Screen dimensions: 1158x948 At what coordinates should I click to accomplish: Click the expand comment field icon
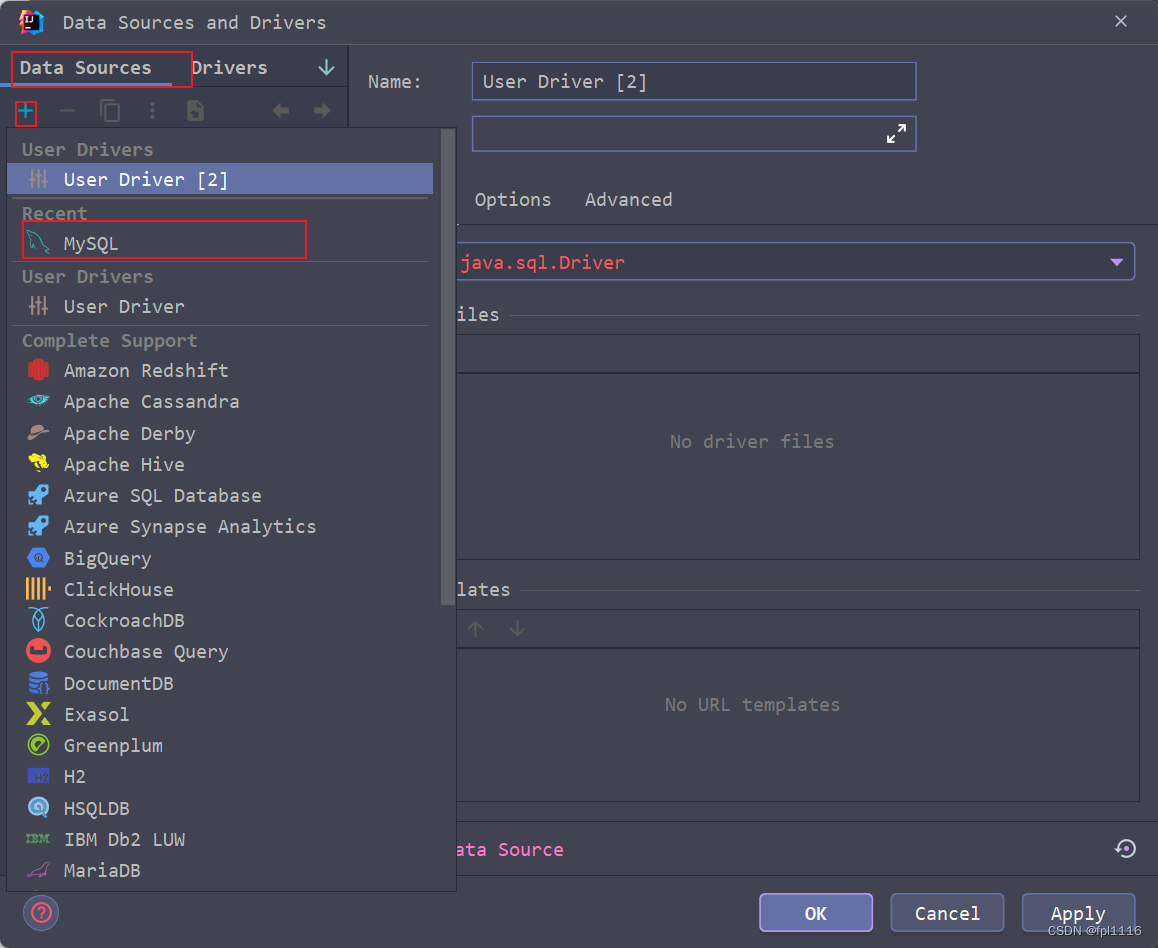coord(896,134)
